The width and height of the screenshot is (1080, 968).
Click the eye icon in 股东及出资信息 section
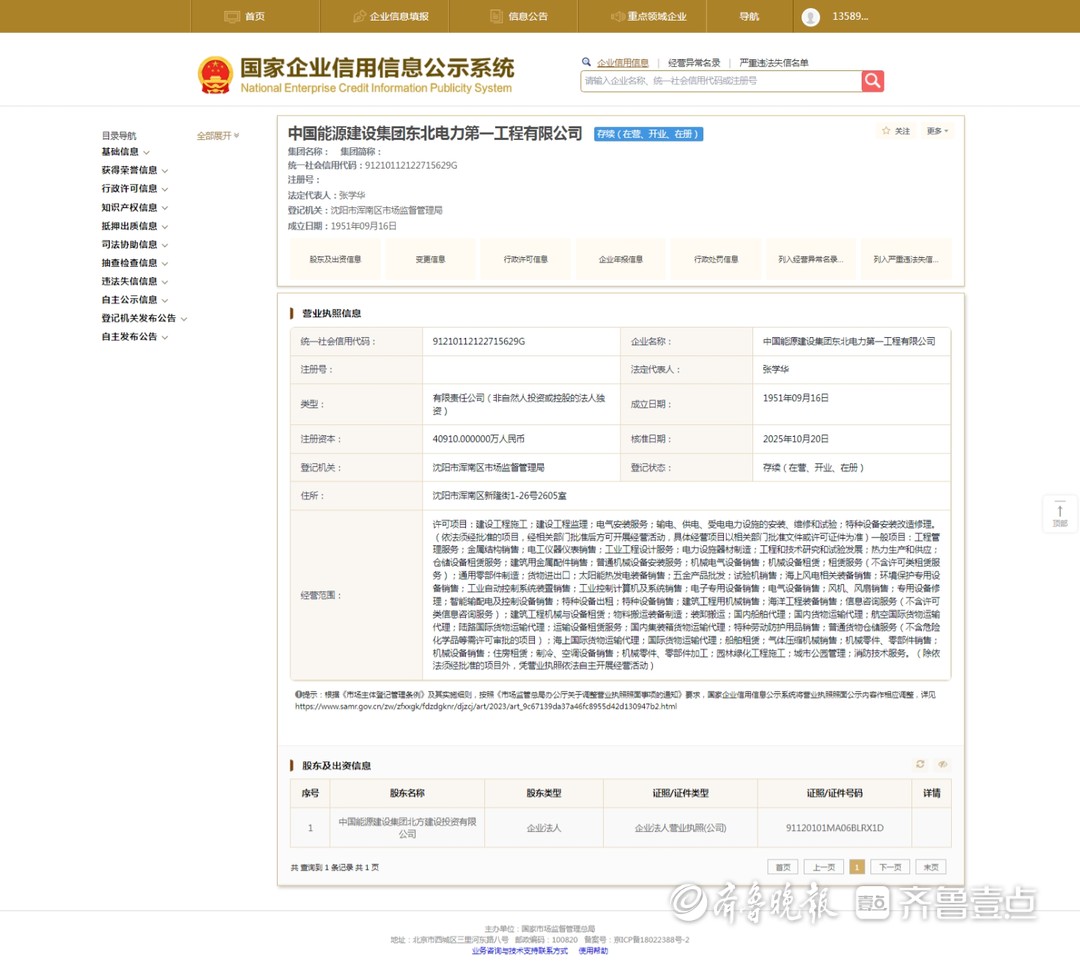[942, 764]
